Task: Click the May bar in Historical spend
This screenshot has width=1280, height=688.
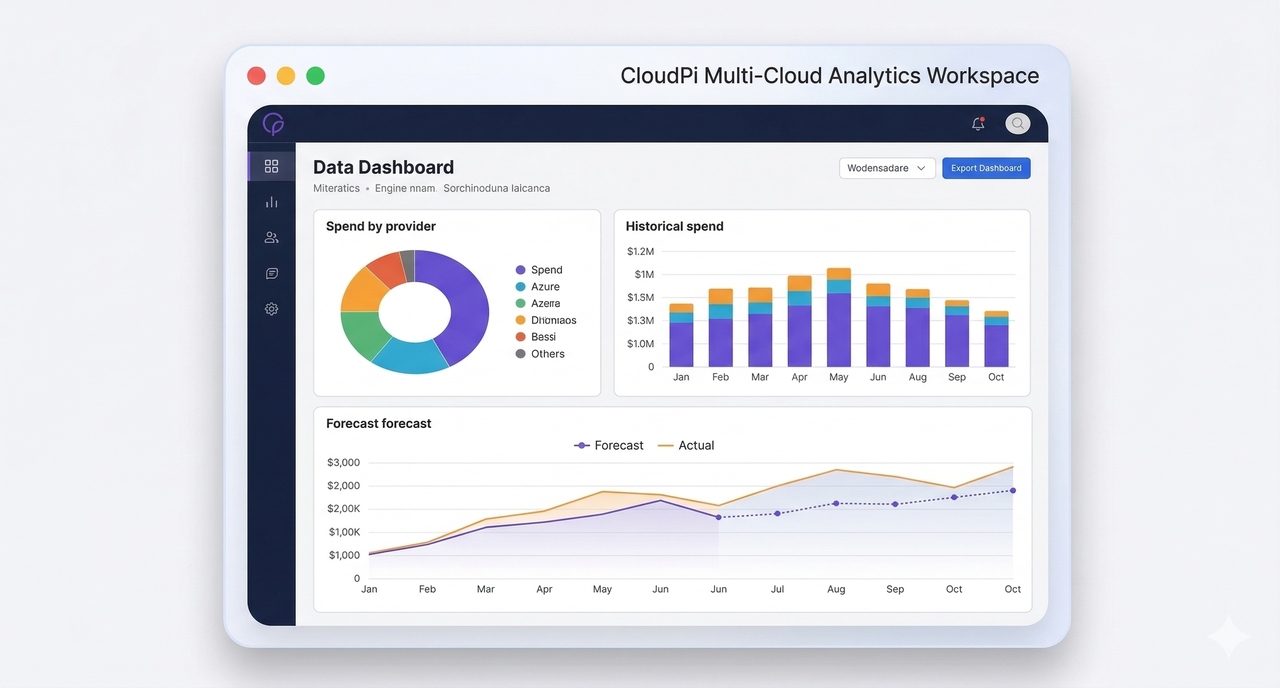Action: (839, 317)
